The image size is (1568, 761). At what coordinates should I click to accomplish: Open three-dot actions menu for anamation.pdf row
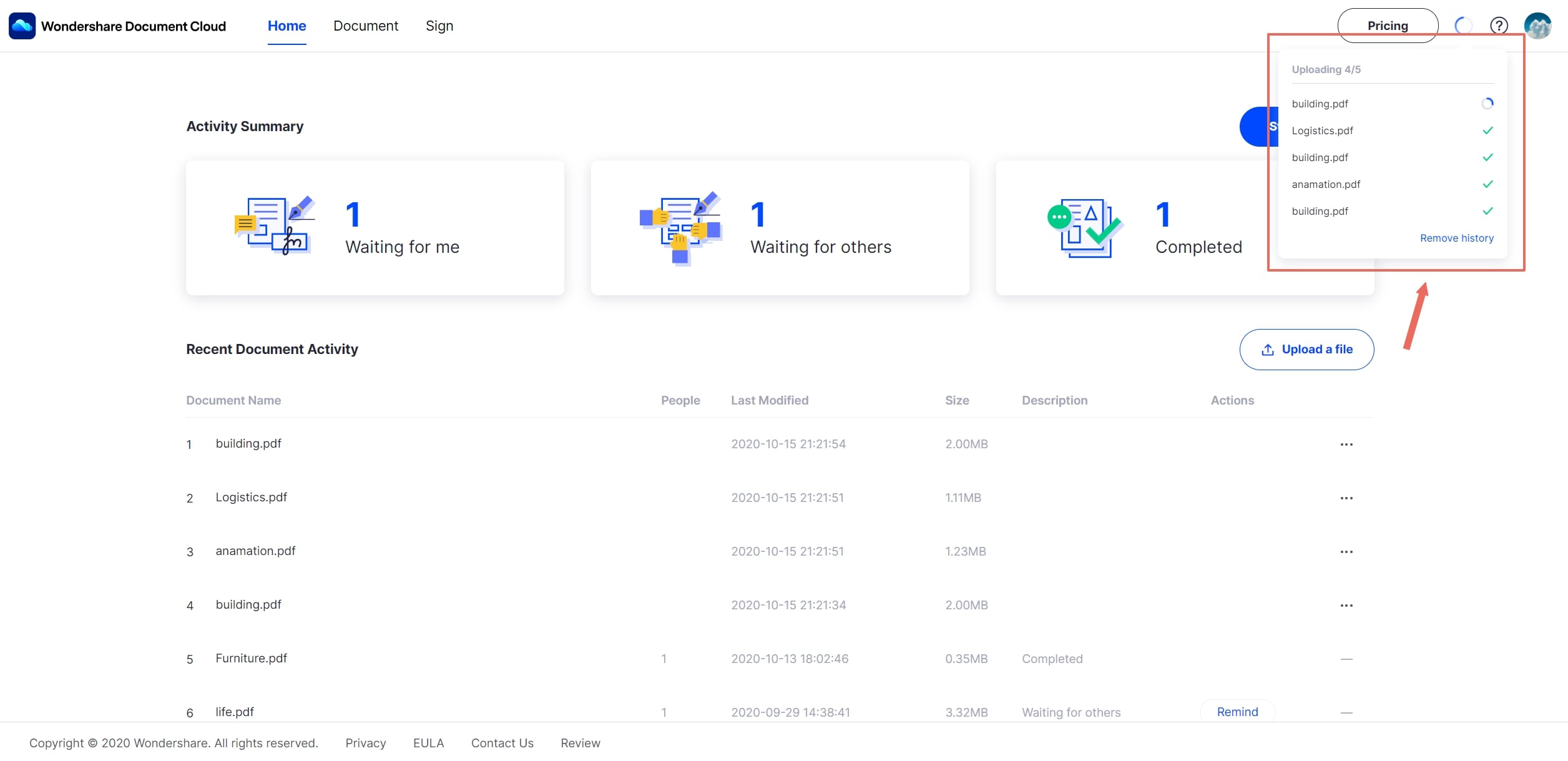pyautogui.click(x=1346, y=552)
